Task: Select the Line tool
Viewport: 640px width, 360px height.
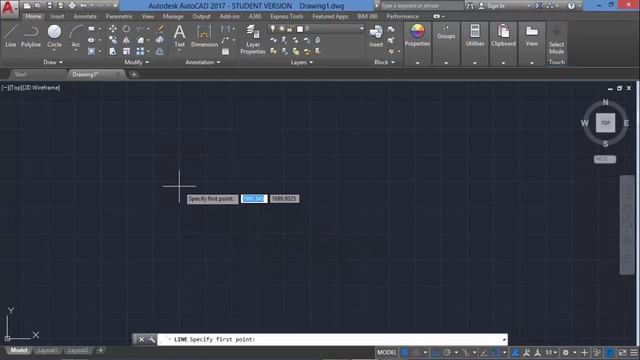Action: point(11,36)
